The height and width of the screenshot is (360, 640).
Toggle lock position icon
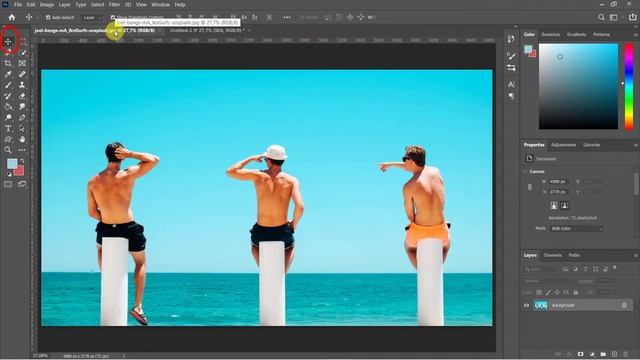557,292
